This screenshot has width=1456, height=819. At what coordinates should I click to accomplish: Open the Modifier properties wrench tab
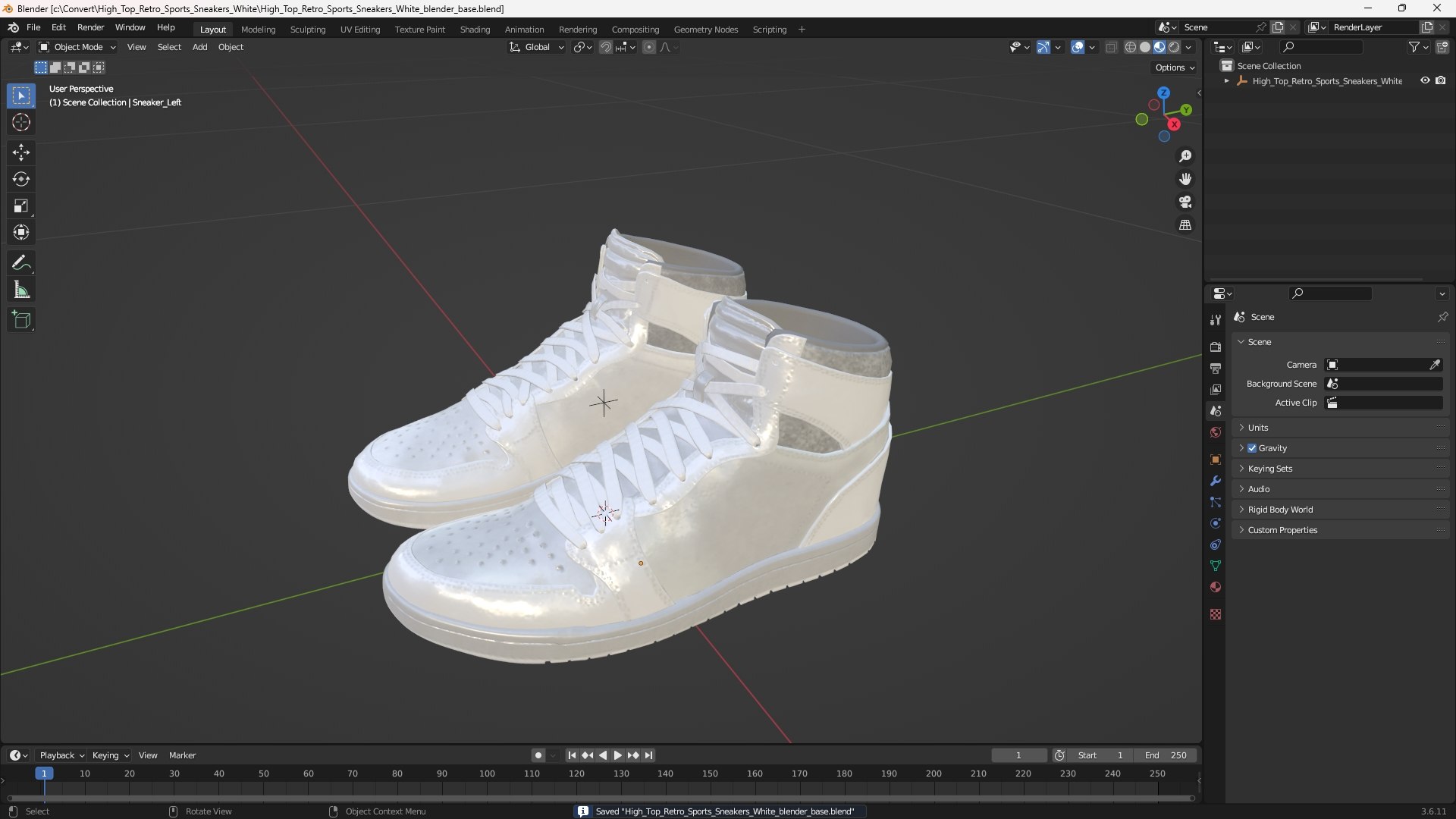1216,481
